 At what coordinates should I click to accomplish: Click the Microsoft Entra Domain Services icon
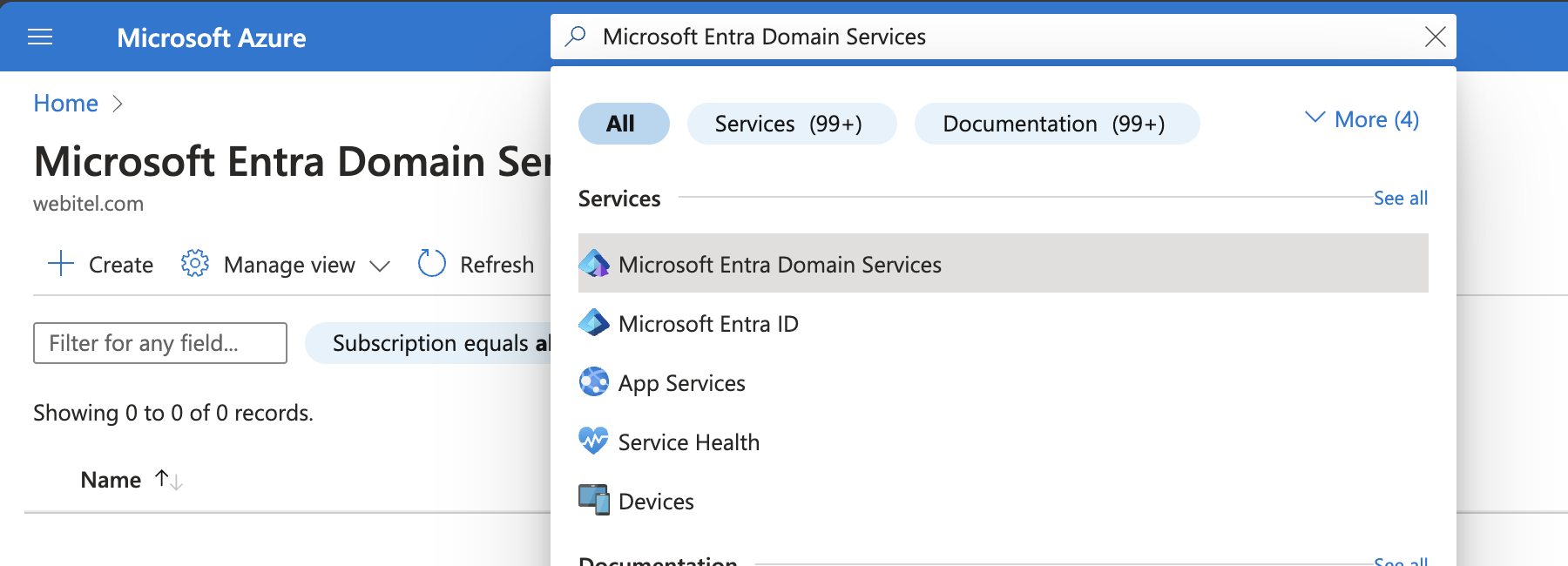click(x=594, y=264)
